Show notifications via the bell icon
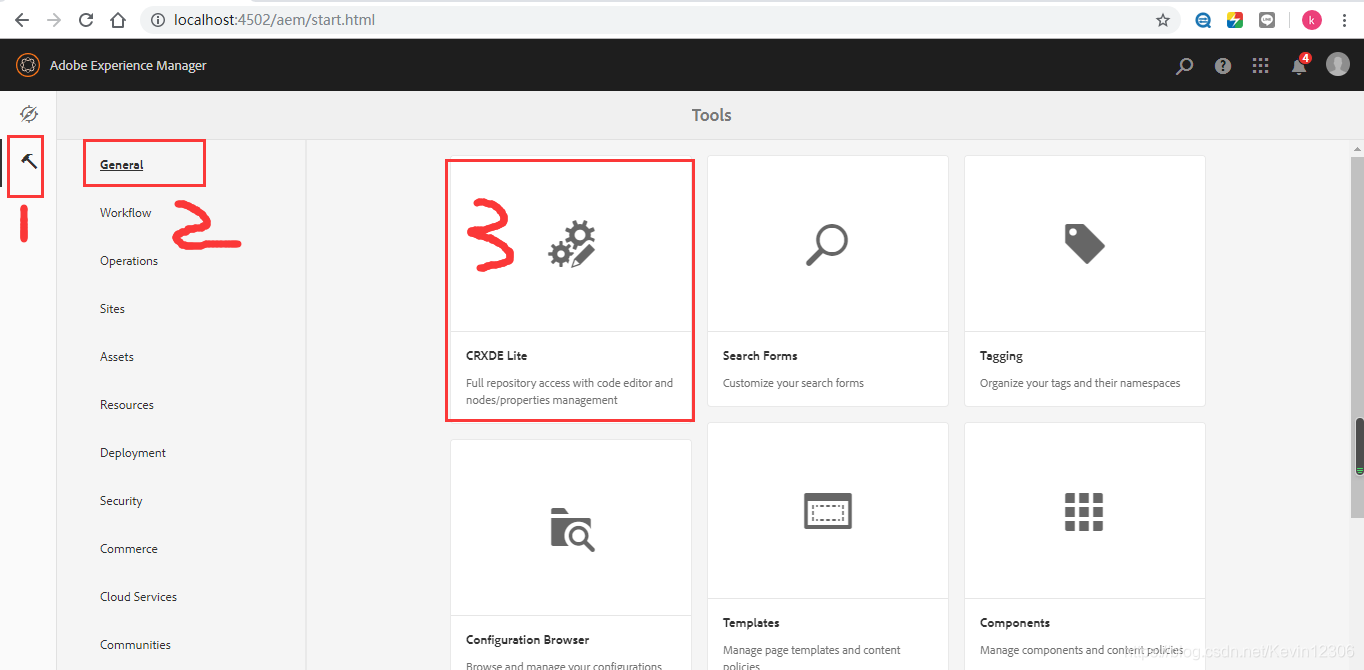Image resolution: width=1364 pixels, height=670 pixels. click(1299, 65)
